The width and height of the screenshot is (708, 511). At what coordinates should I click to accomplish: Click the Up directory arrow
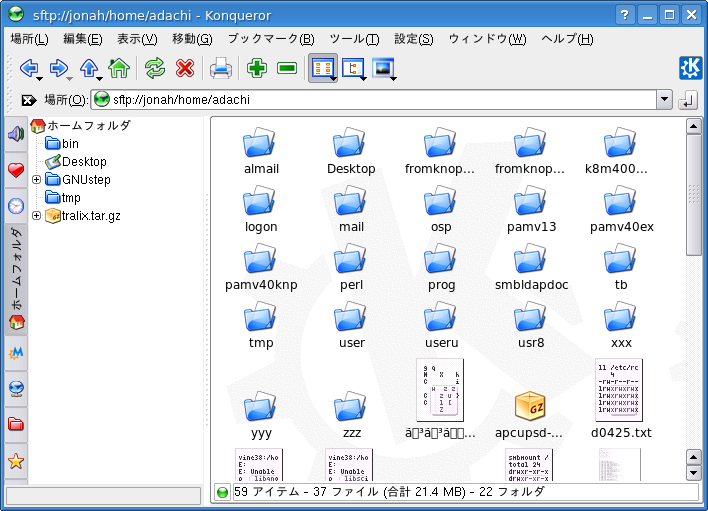[89, 68]
